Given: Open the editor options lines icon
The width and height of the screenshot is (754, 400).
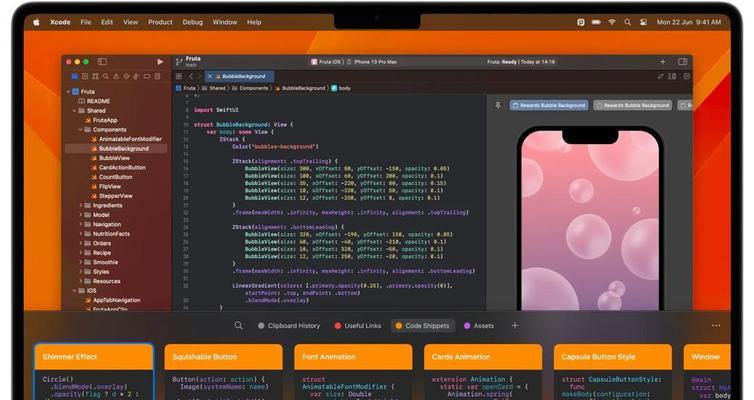Looking at the screenshot, I should click(672, 76).
